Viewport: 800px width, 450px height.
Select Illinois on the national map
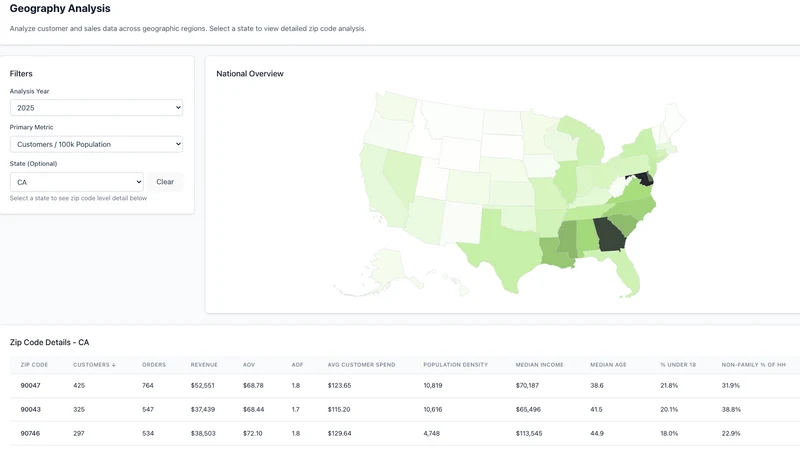tap(565, 181)
